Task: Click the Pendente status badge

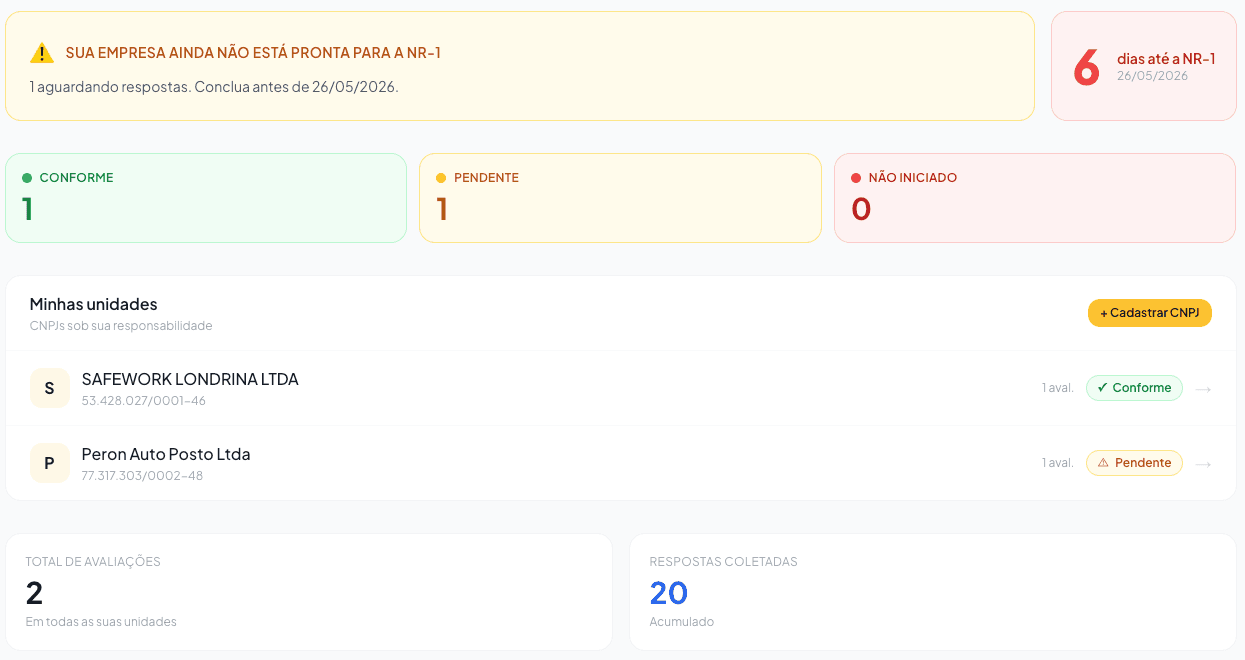Action: pos(1134,463)
